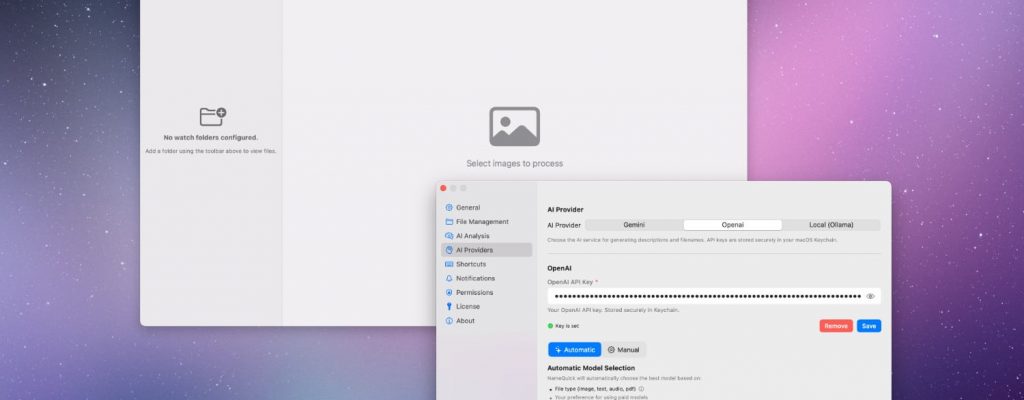Open the Permissions settings
This screenshot has height=400, width=1024.
click(474, 292)
